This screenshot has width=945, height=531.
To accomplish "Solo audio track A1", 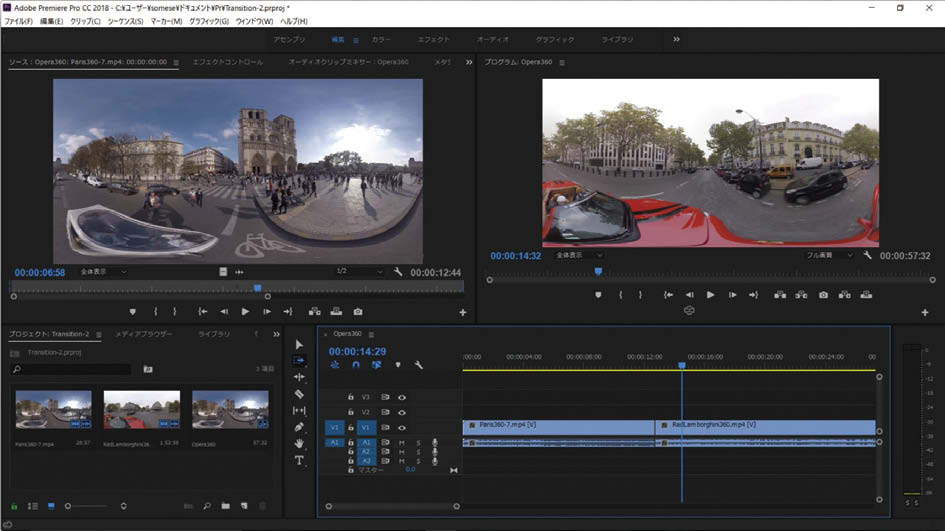I will [x=418, y=442].
